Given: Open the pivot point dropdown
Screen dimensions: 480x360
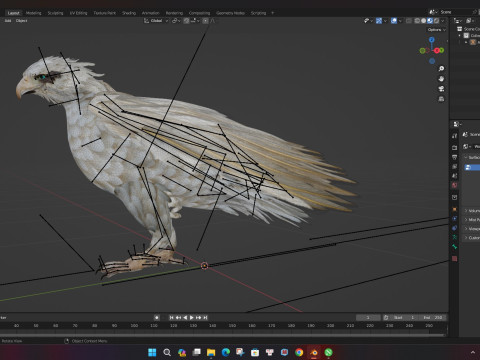Looking at the screenshot, I should pyautogui.click(x=176, y=21).
